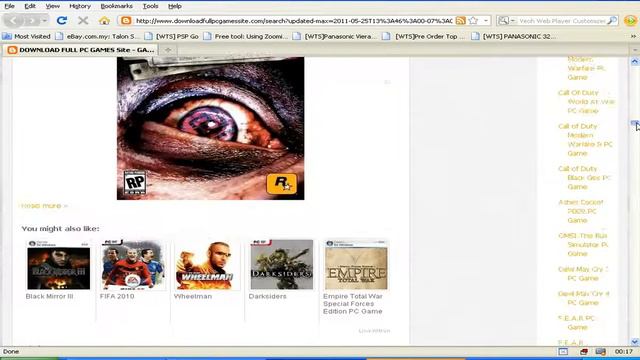Image resolution: width=640 pixels, height=360 pixels.
Task: Open the Edit menu
Action: click(x=30, y=6)
